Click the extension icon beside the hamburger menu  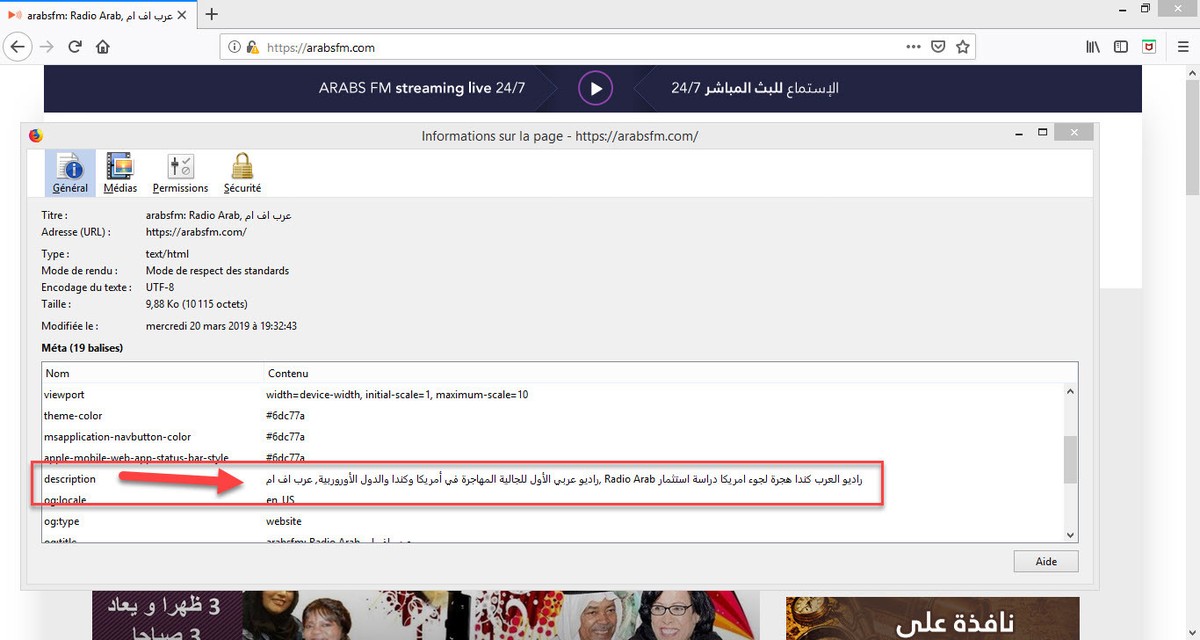(1150, 46)
